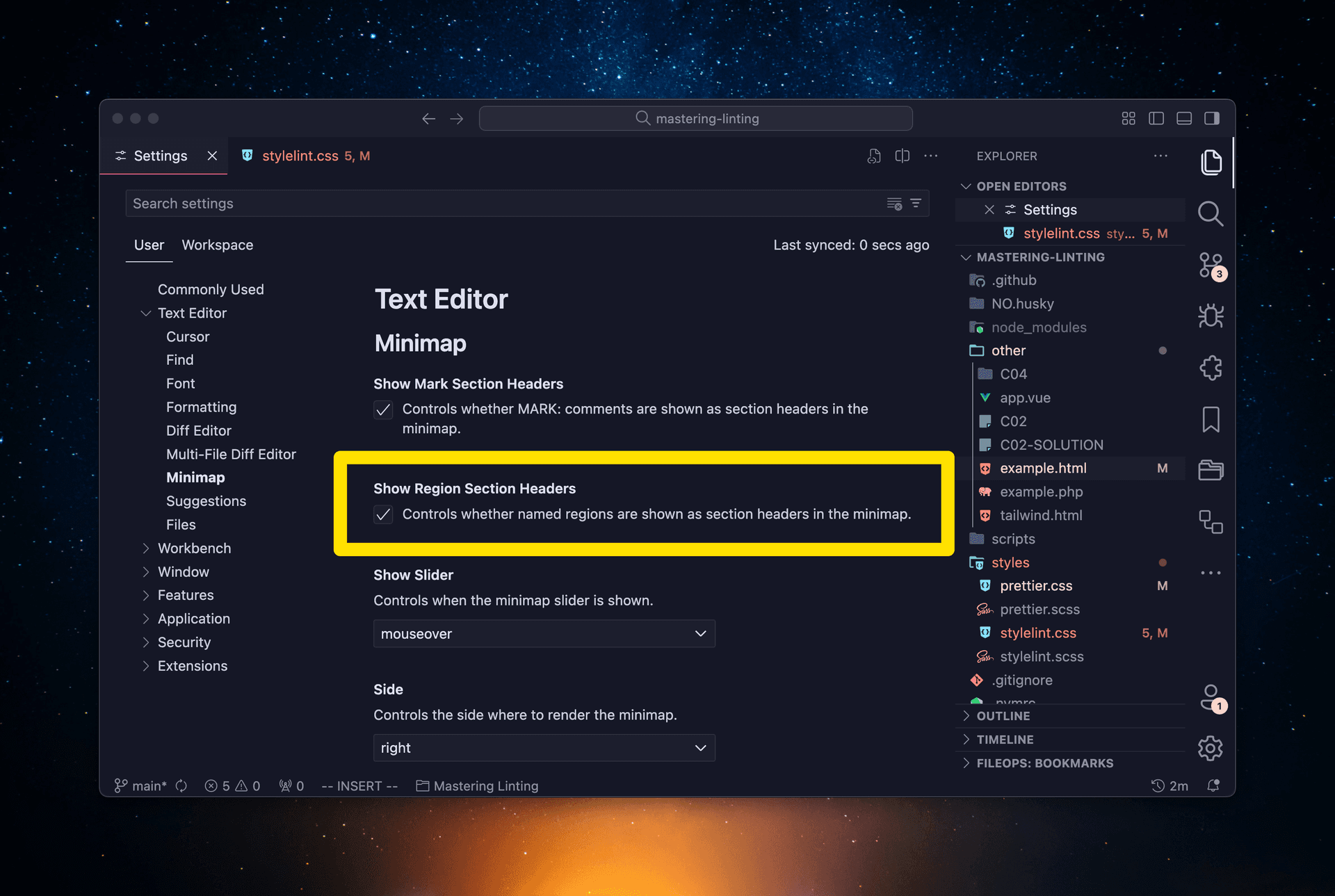The width and height of the screenshot is (1335, 896).
Task: Open the Source Control view showing 3 changes
Action: pyautogui.click(x=1211, y=265)
